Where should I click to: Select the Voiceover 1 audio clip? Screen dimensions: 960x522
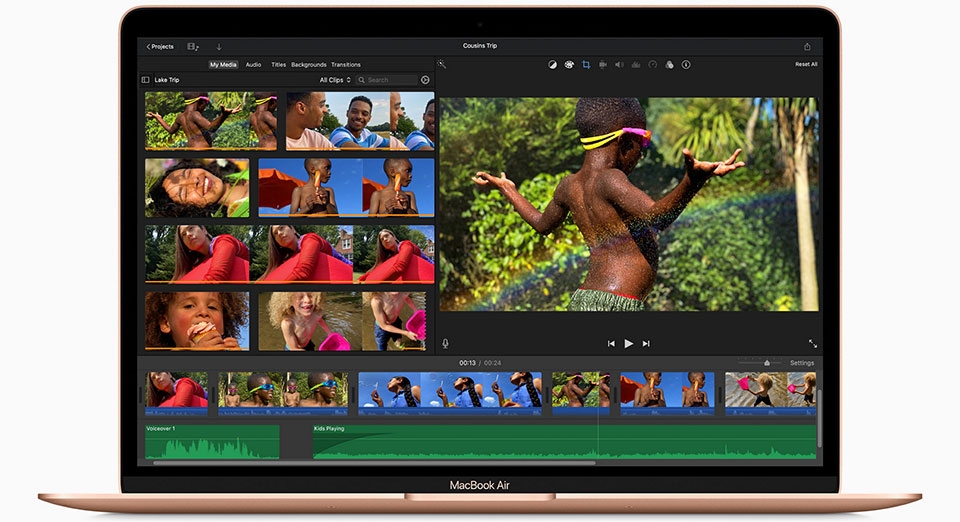pos(212,441)
